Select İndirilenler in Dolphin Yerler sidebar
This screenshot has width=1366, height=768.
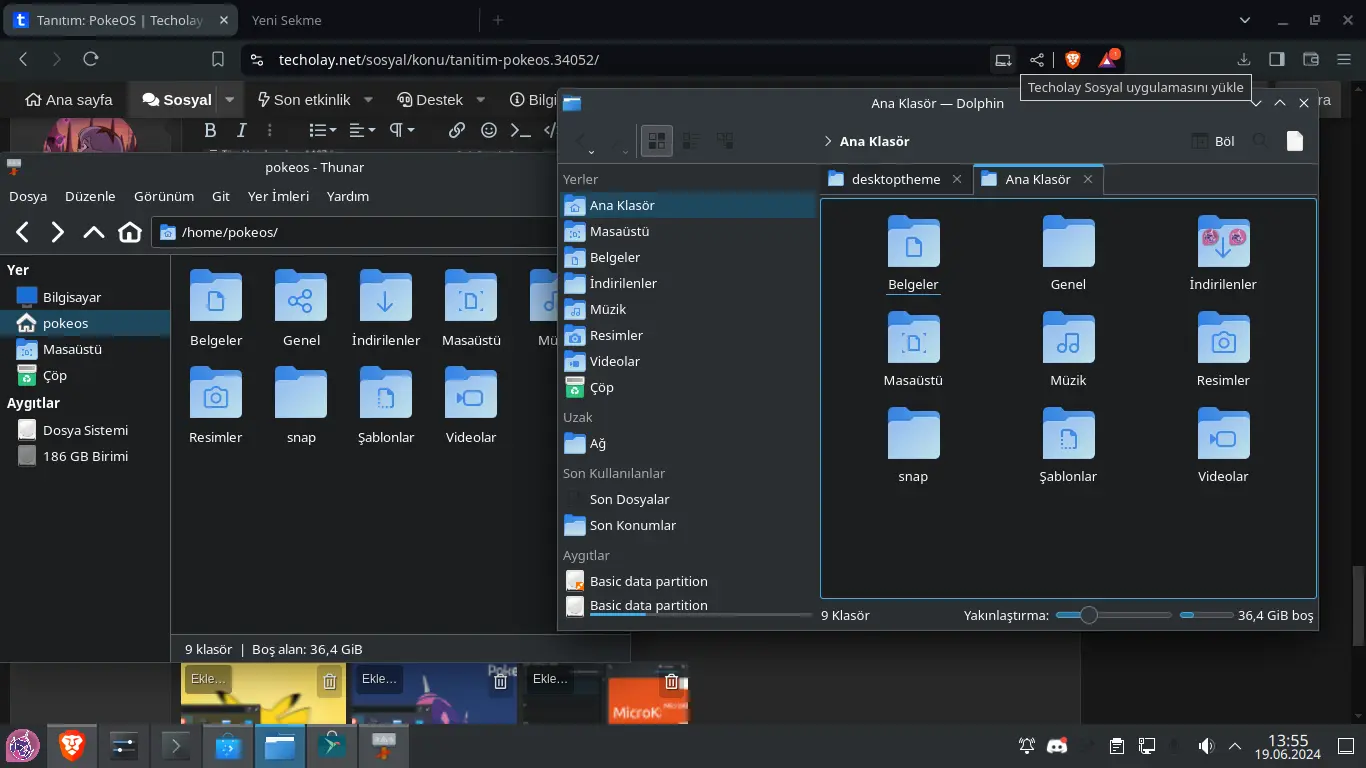click(x=689, y=283)
